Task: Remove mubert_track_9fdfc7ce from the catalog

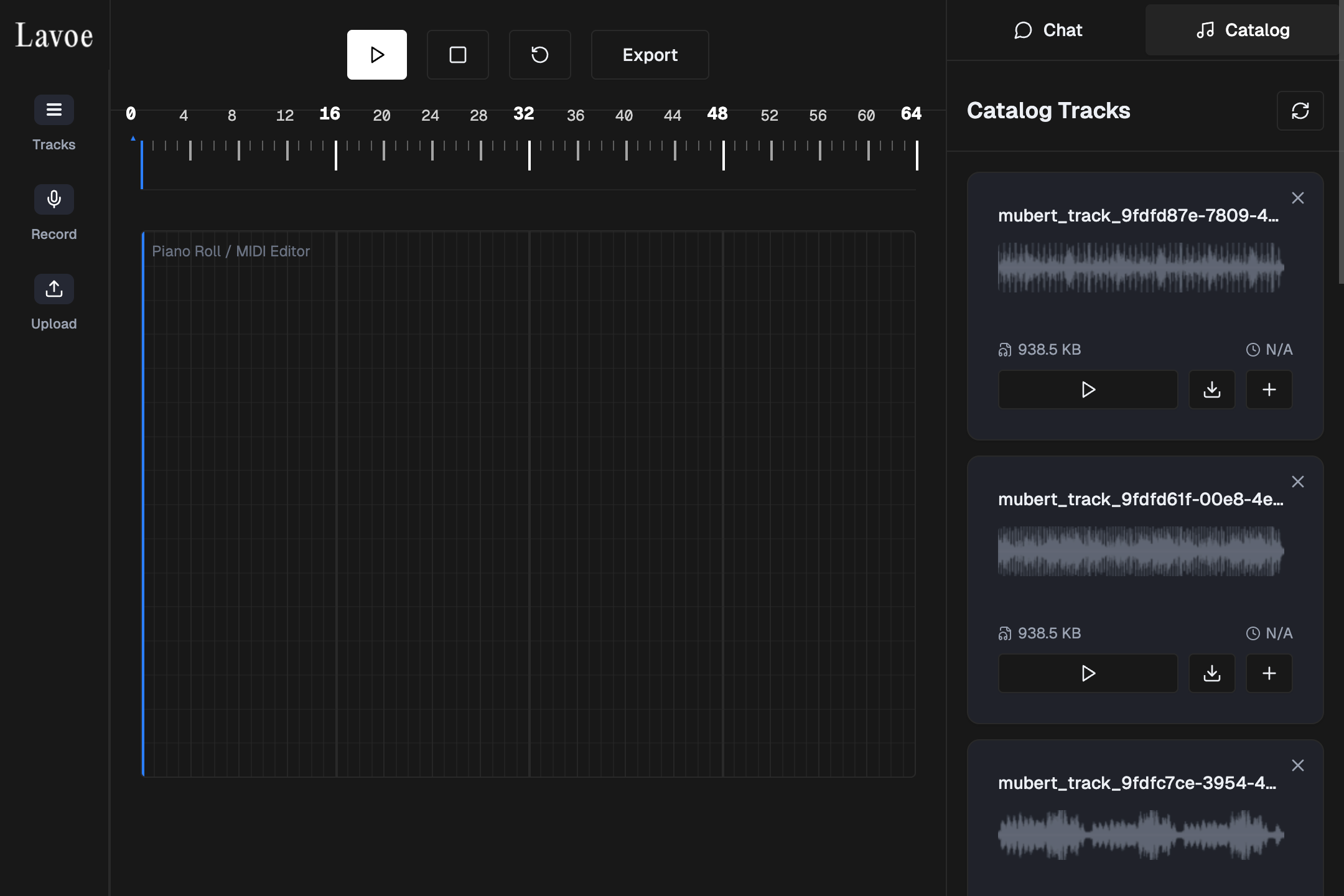Action: point(1297,765)
